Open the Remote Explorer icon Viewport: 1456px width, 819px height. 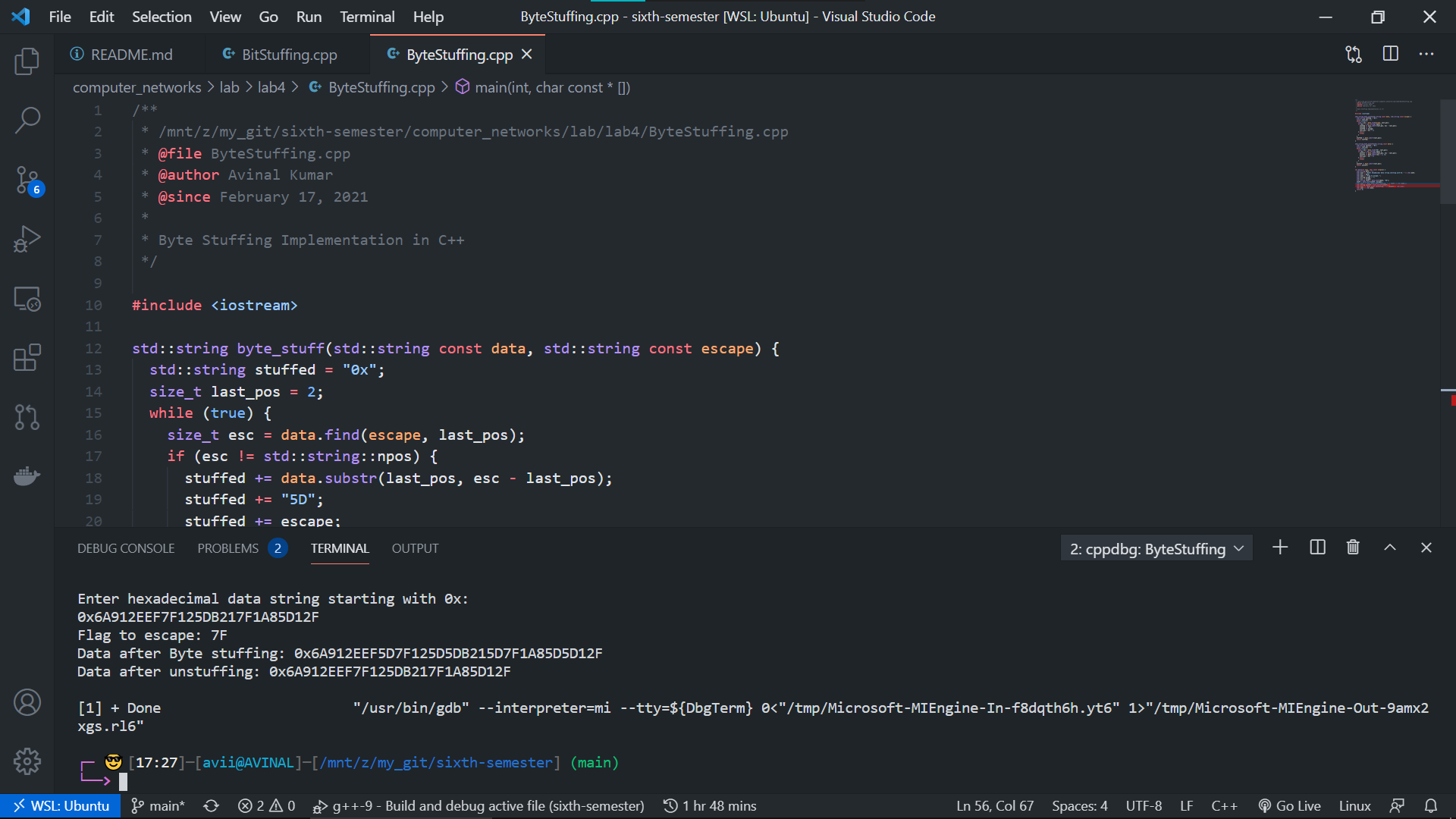pyautogui.click(x=27, y=299)
